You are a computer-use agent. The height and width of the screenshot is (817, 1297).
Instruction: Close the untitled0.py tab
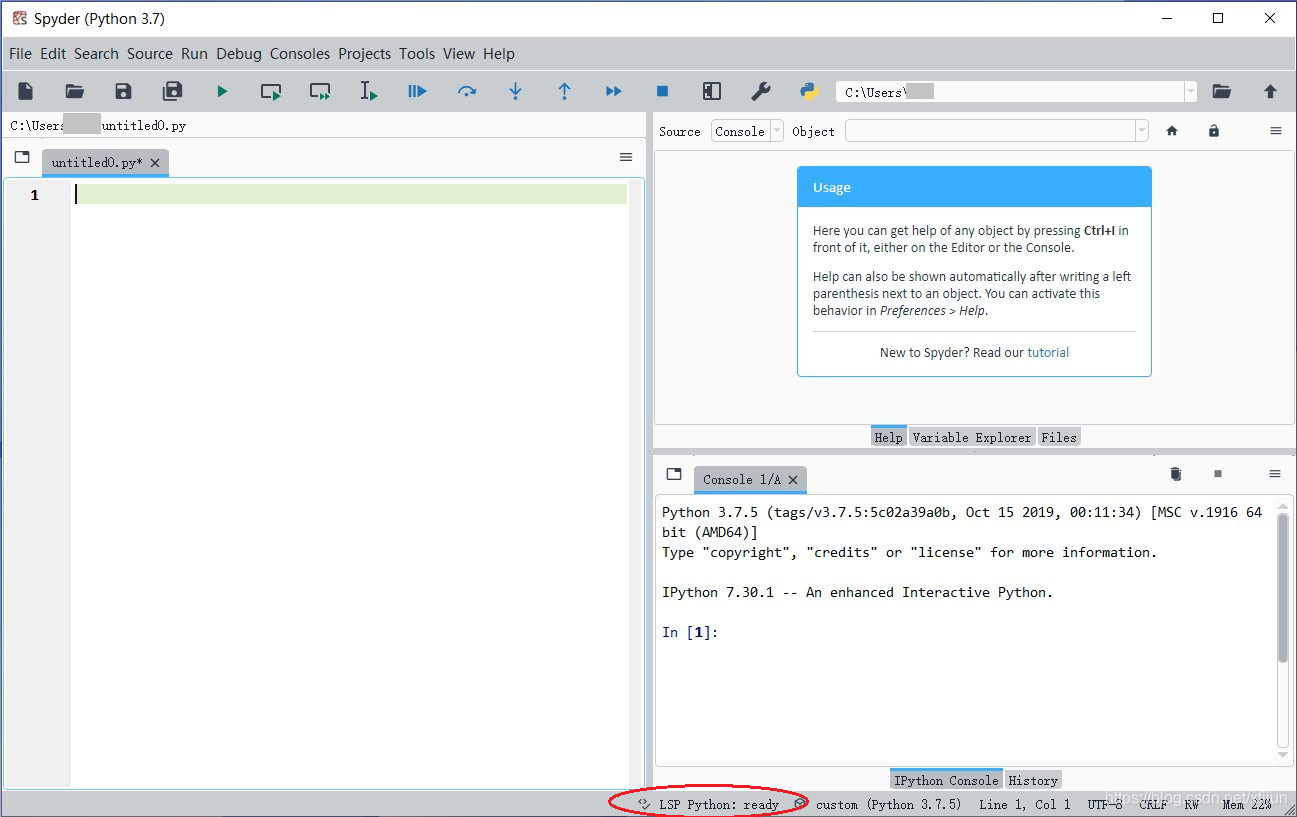pos(155,163)
